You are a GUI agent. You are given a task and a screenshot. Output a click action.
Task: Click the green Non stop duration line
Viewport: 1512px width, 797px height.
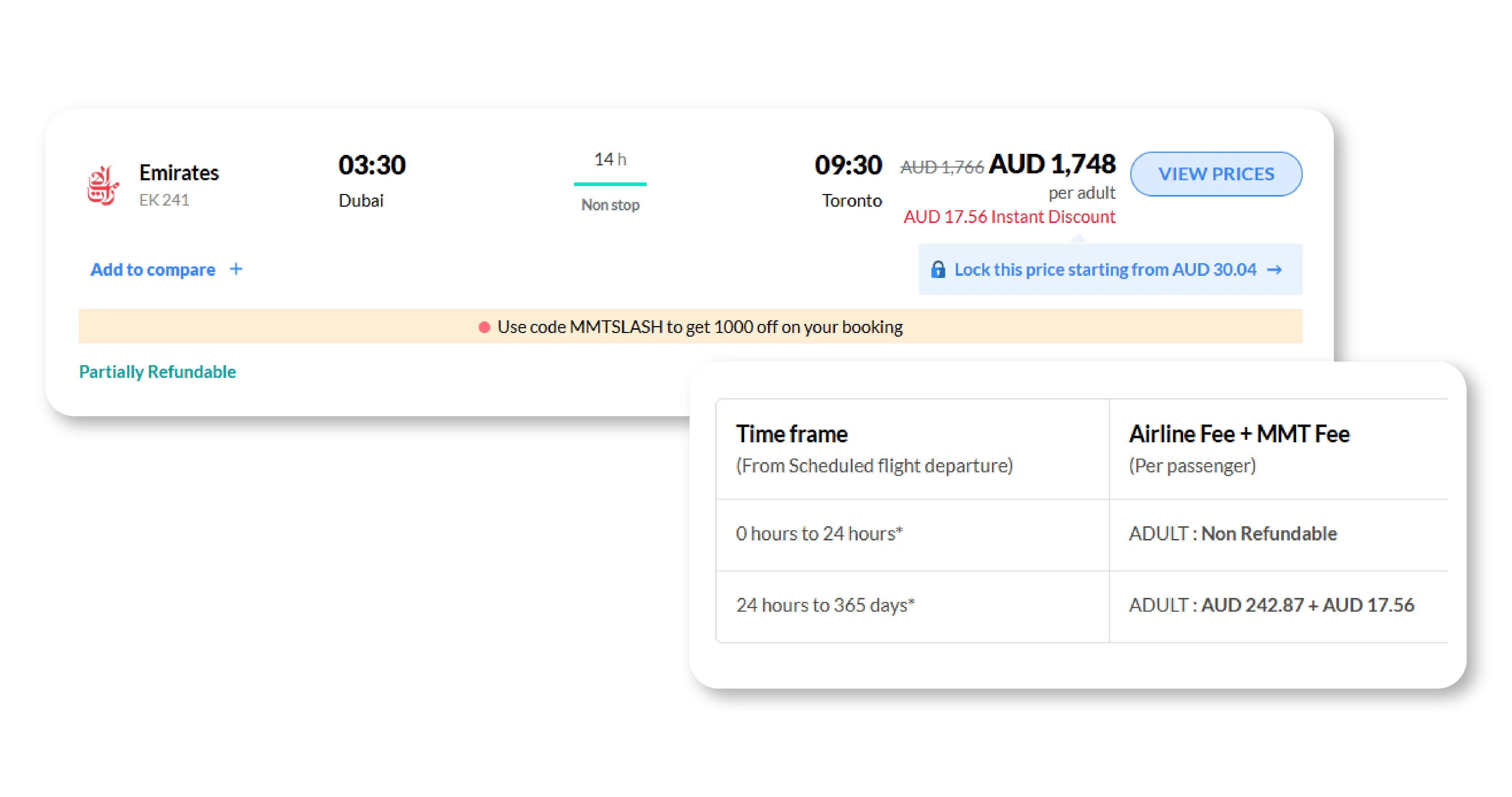610,184
